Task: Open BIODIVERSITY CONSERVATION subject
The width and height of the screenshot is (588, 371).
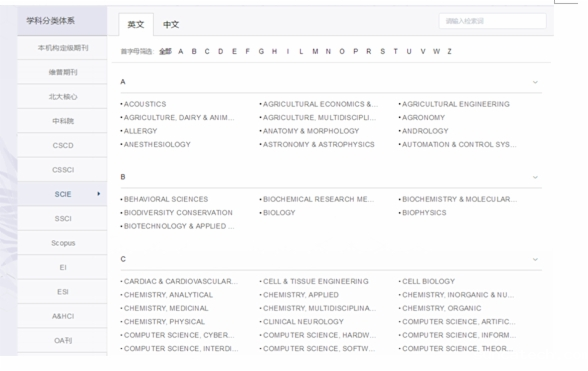Action: click(x=178, y=213)
